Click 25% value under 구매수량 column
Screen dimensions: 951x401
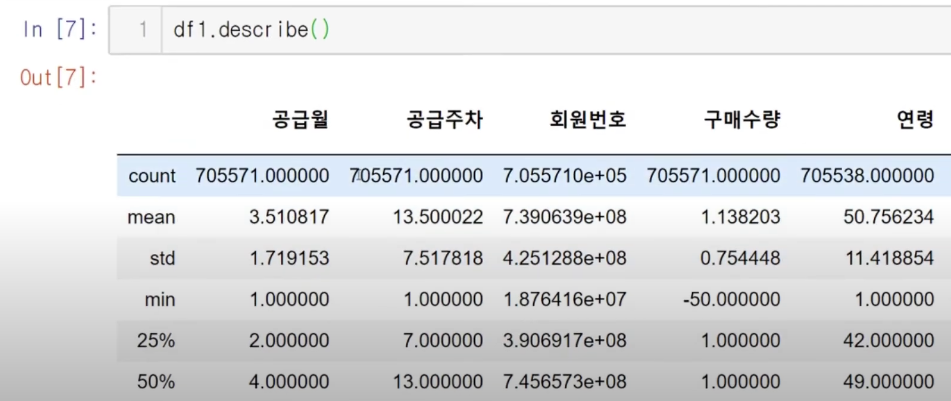[742, 341]
